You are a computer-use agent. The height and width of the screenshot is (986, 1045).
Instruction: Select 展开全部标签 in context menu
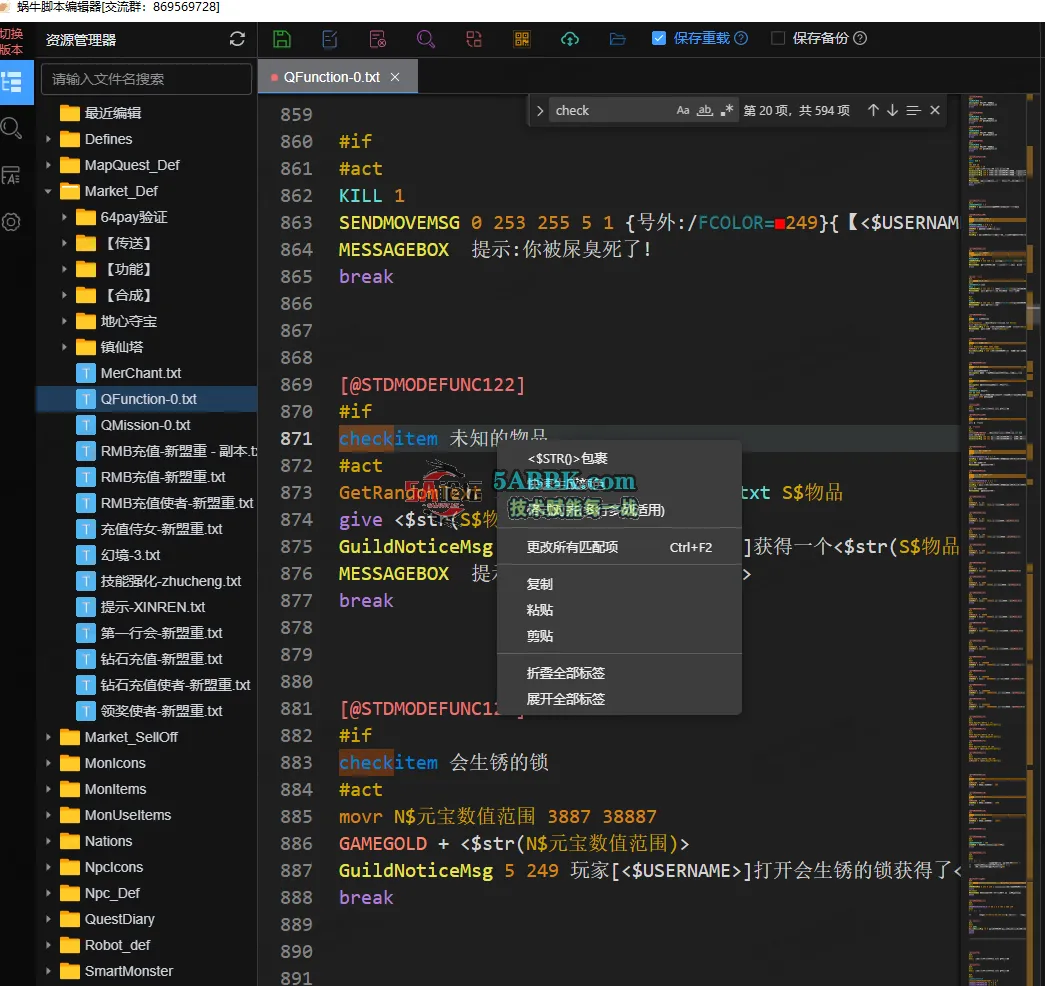coord(619,699)
